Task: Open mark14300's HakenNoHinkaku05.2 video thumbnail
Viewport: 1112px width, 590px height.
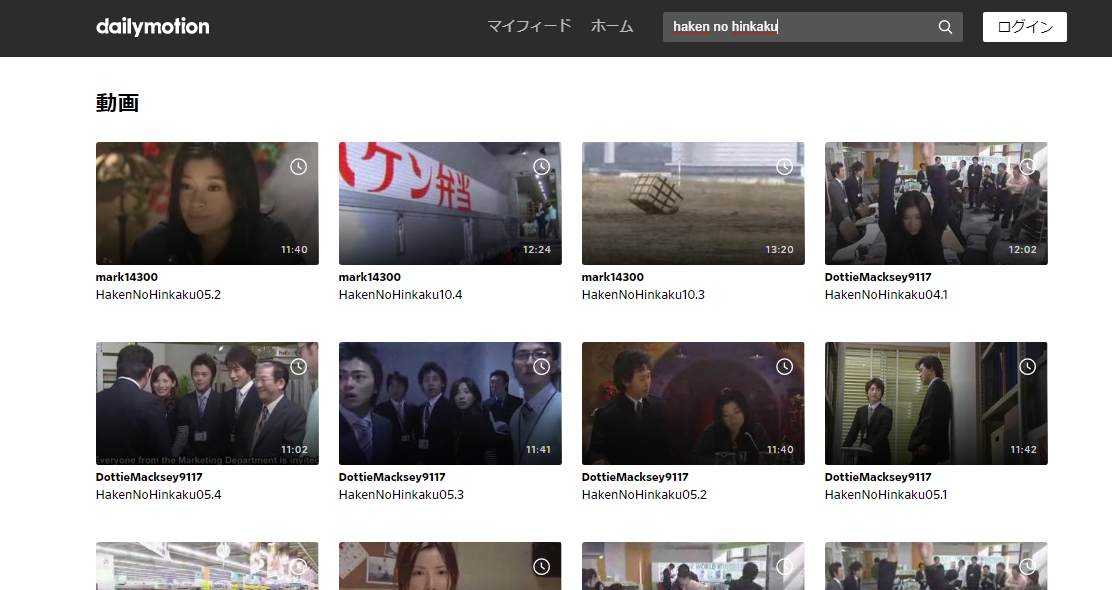Action: 207,204
